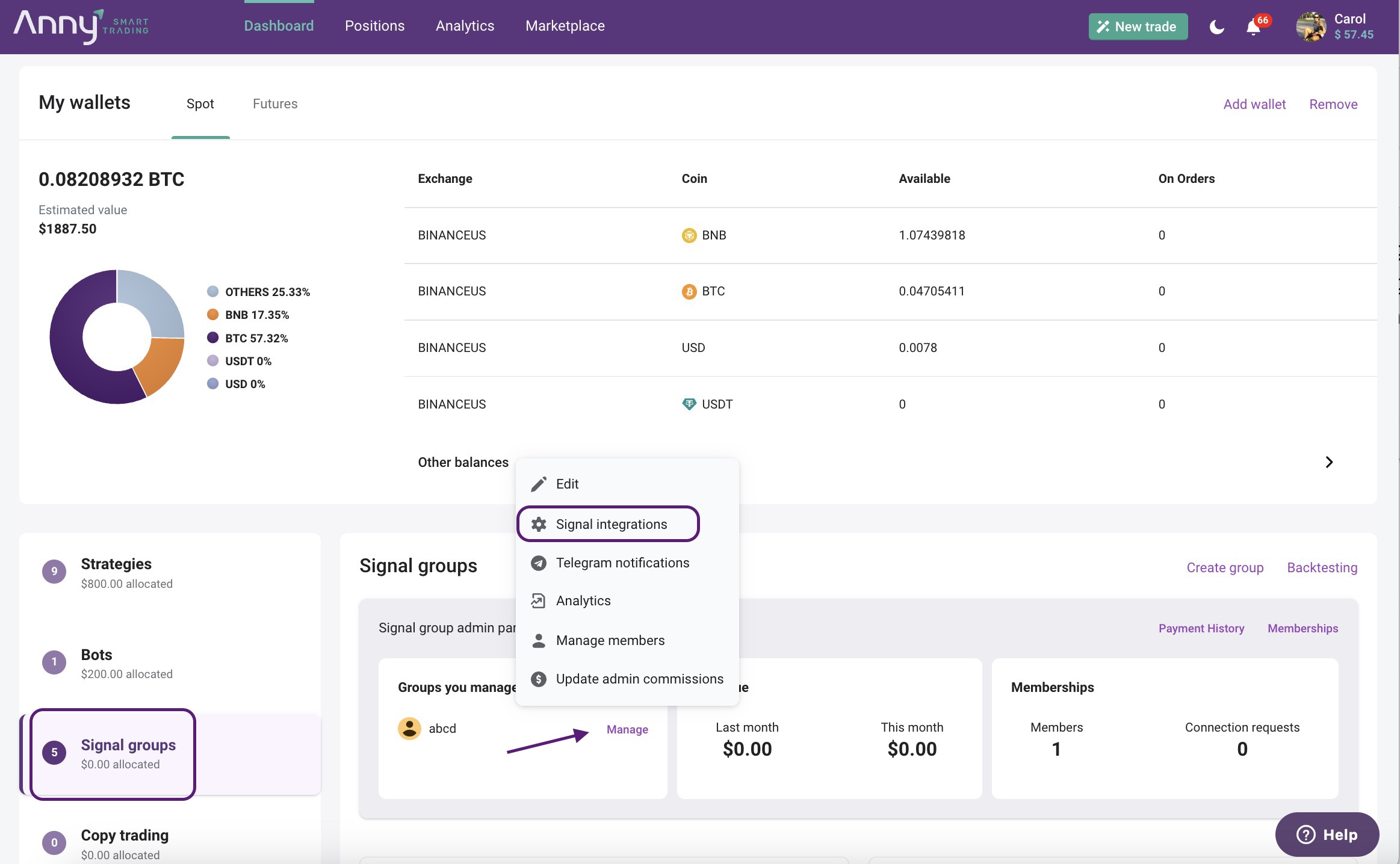Viewport: 1400px width, 864px height.
Task: Expand Other balances with the chevron arrow
Action: [1329, 462]
